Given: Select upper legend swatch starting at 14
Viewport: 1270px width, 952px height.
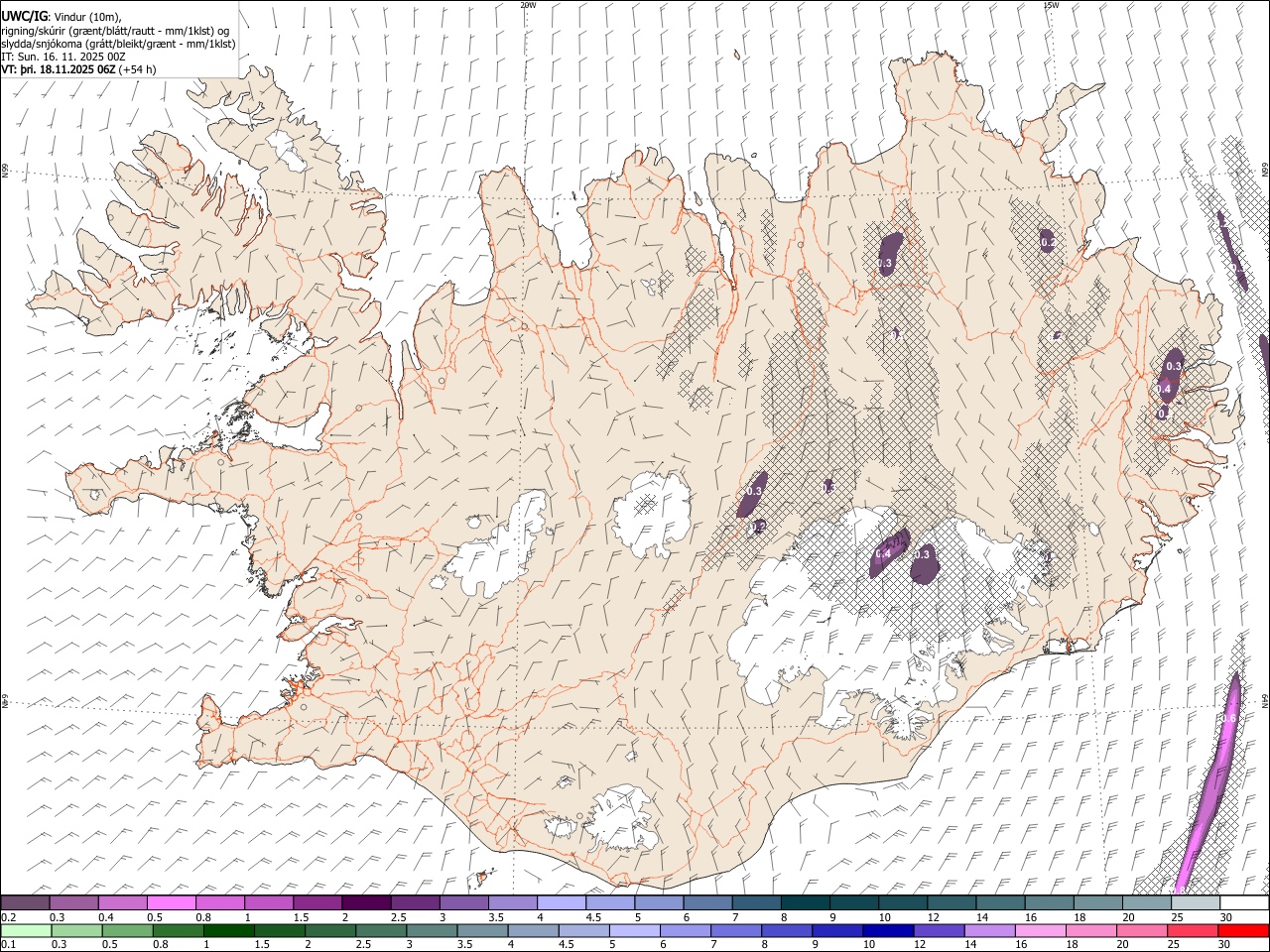Looking at the screenshot, I should 1001,903.
